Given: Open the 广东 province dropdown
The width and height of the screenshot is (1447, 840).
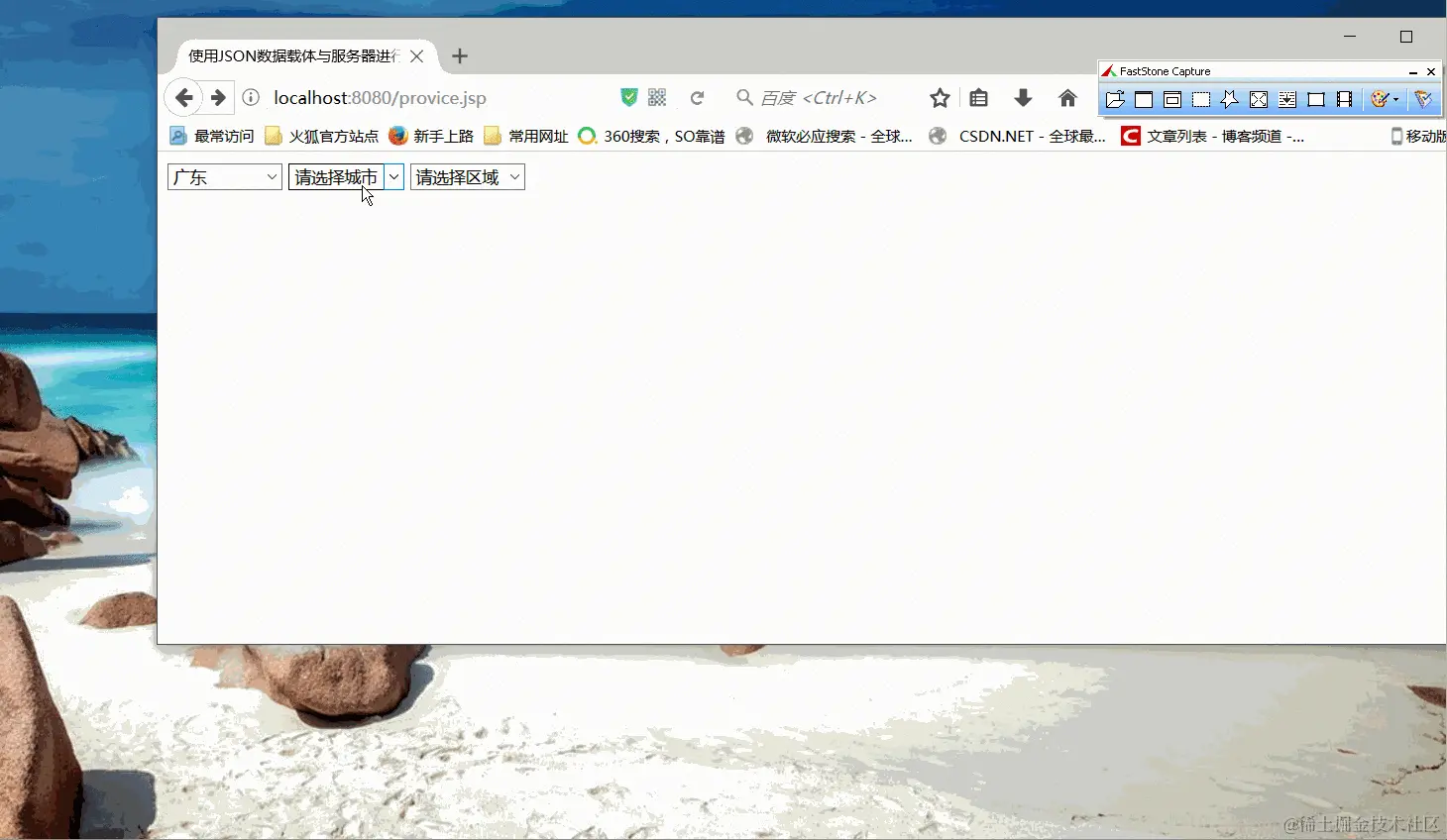Looking at the screenshot, I should tap(225, 177).
